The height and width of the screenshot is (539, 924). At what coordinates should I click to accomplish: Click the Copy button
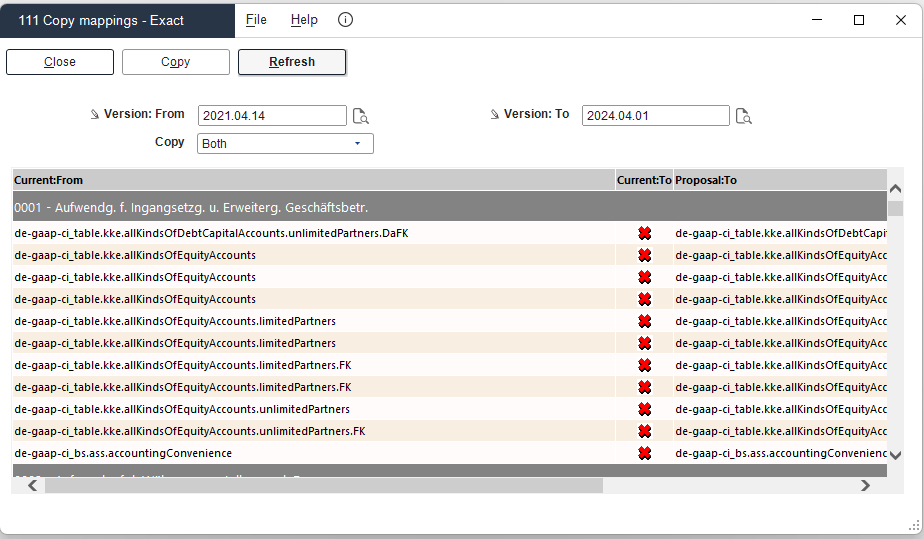(176, 62)
